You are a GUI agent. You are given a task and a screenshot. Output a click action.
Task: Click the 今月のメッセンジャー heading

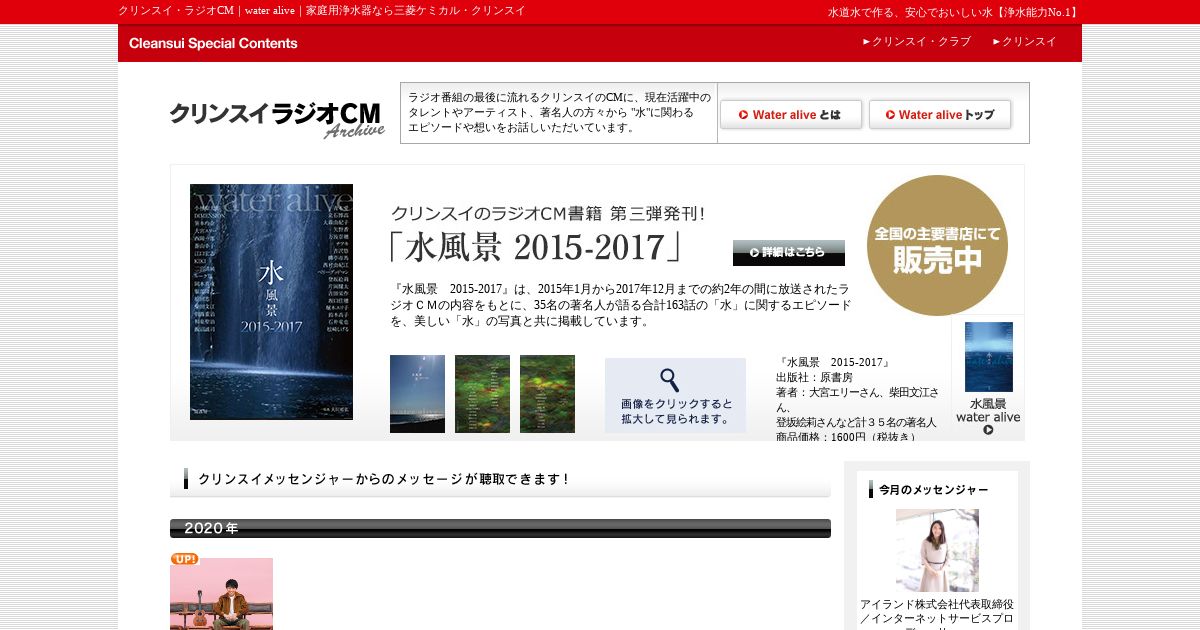tap(934, 490)
